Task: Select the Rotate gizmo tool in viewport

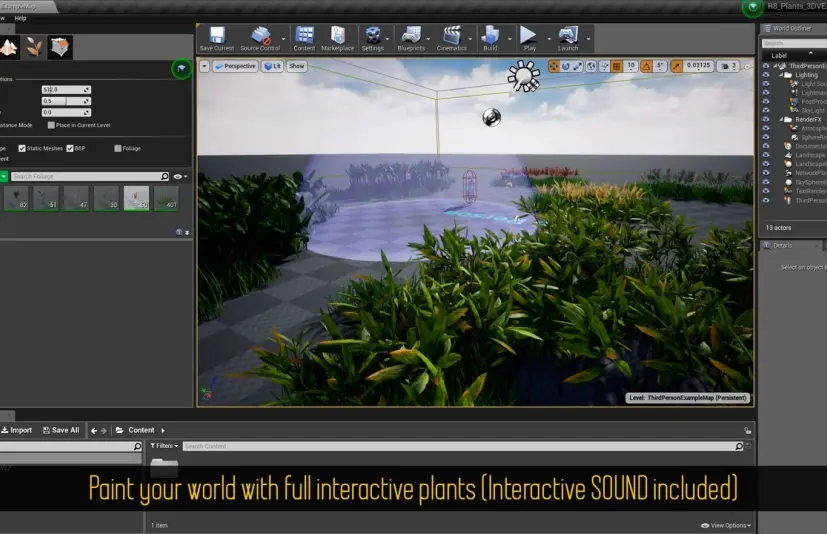Action: pos(565,66)
